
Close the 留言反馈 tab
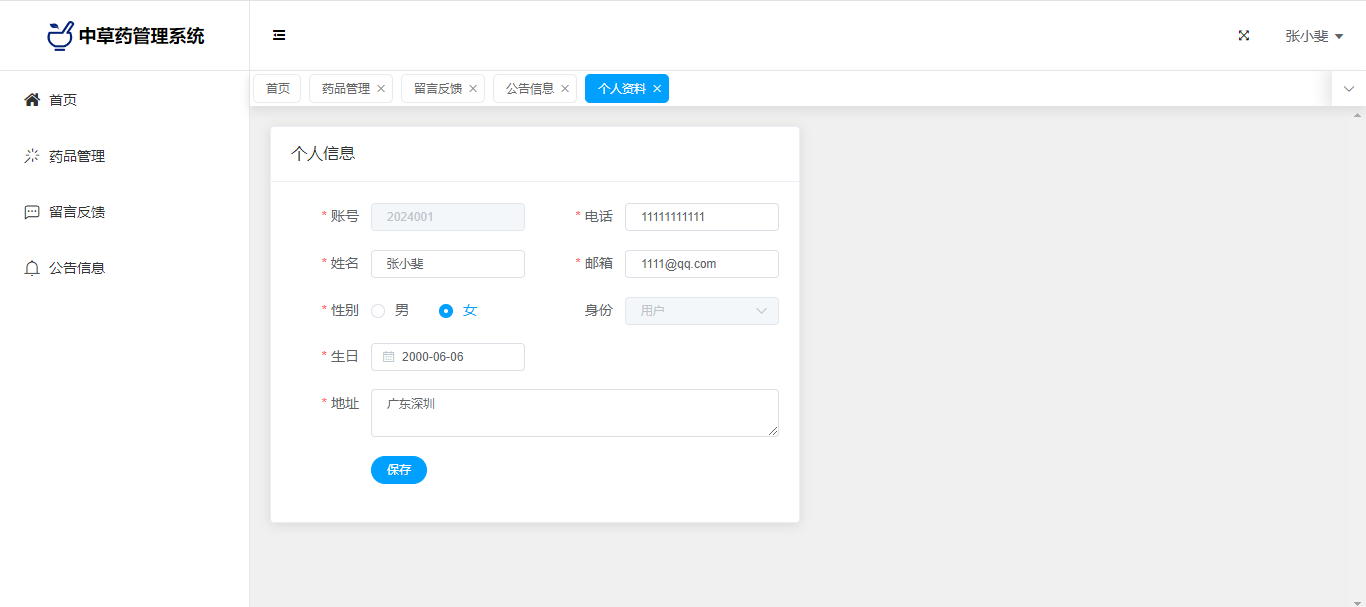click(x=473, y=89)
